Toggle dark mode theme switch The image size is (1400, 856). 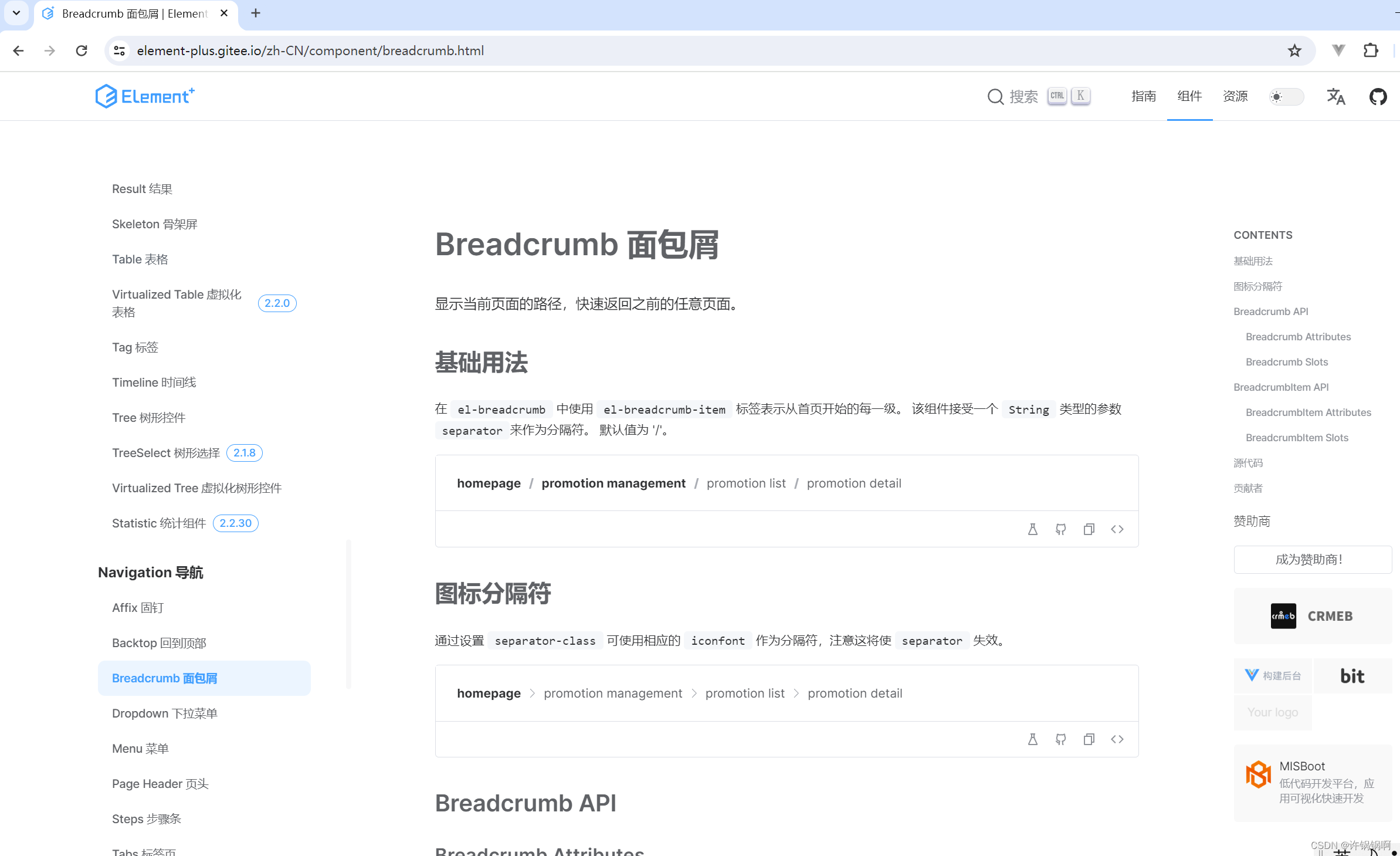(x=1286, y=97)
